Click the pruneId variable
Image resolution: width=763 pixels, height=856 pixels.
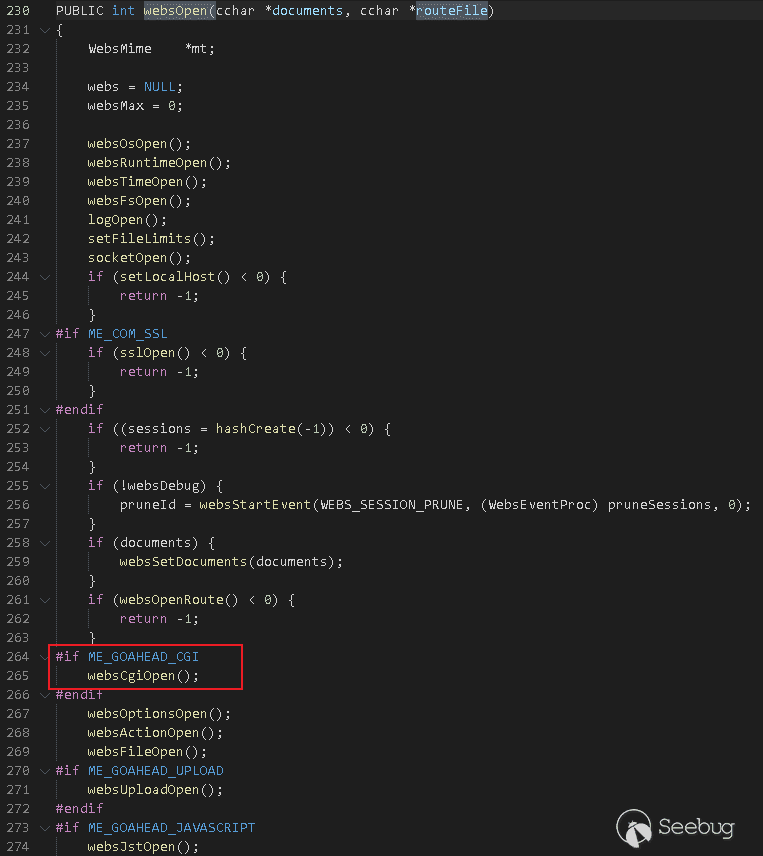coord(147,505)
